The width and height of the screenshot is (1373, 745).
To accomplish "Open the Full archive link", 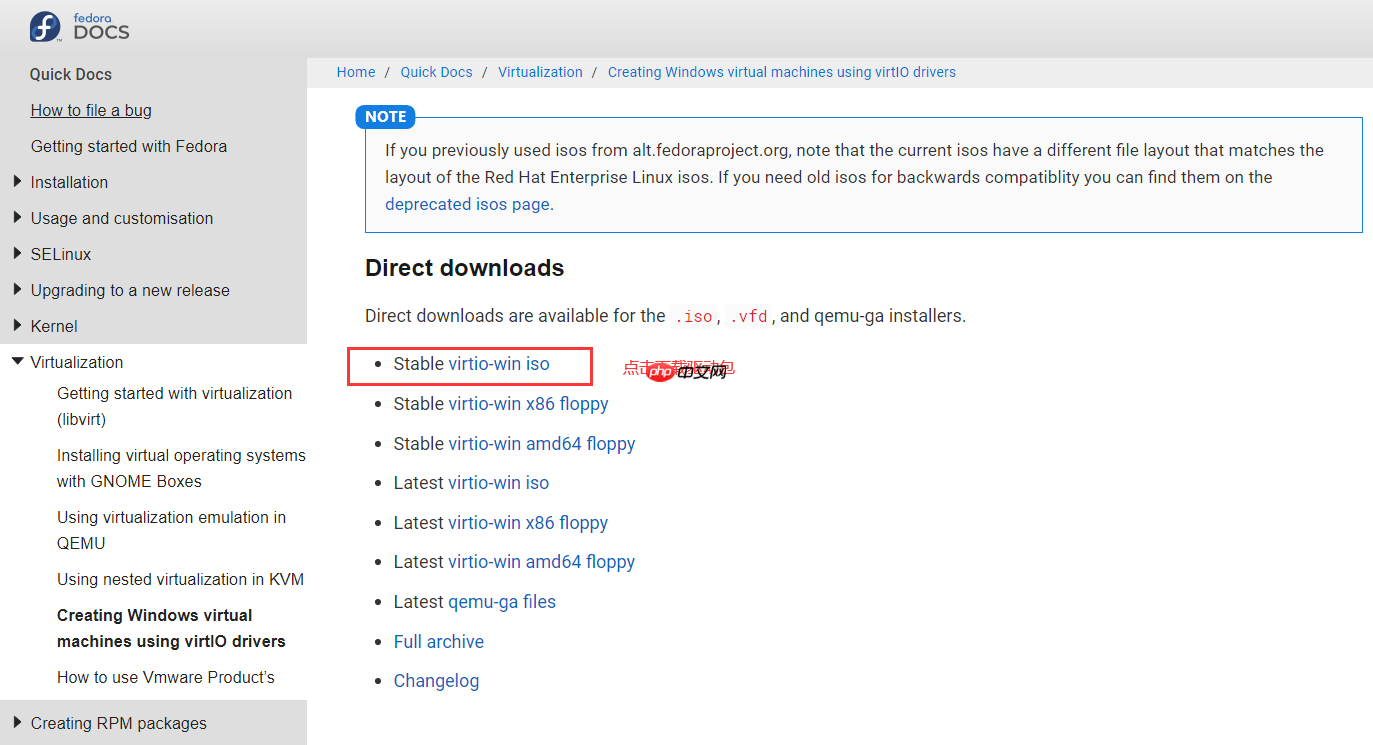I will tap(438, 642).
